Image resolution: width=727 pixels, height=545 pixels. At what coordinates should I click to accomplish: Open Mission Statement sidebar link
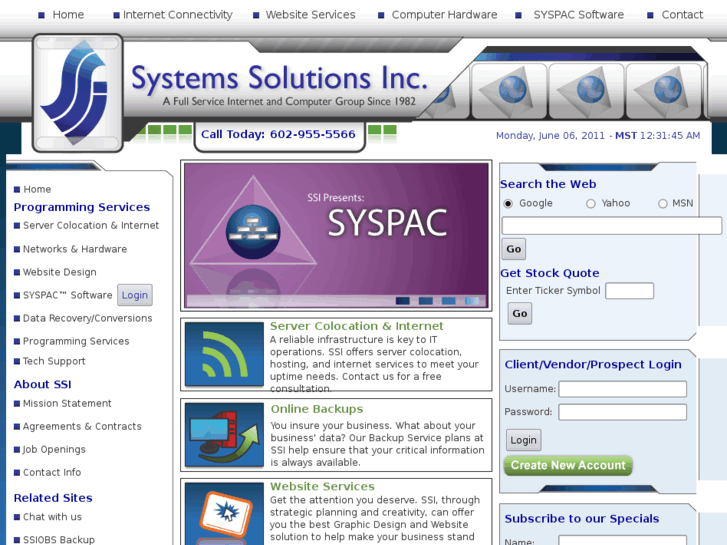pyautogui.click(x=67, y=404)
